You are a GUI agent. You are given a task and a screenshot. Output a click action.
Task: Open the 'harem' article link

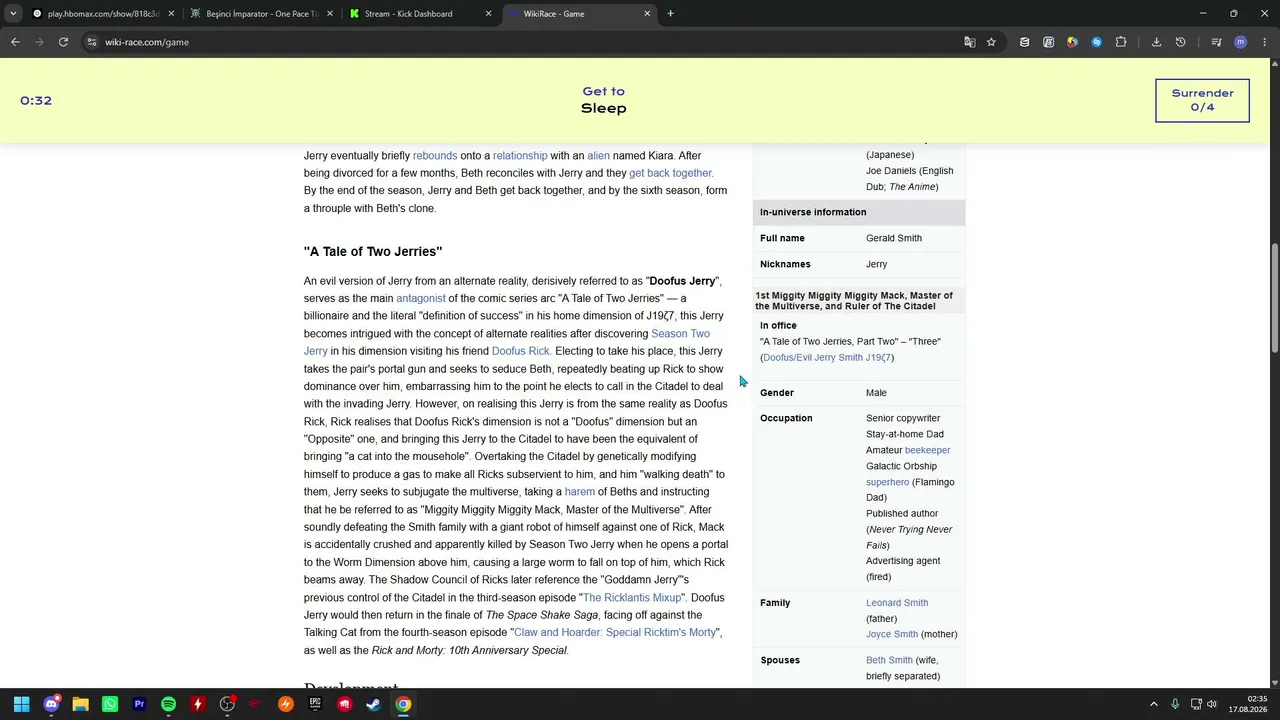579,492
